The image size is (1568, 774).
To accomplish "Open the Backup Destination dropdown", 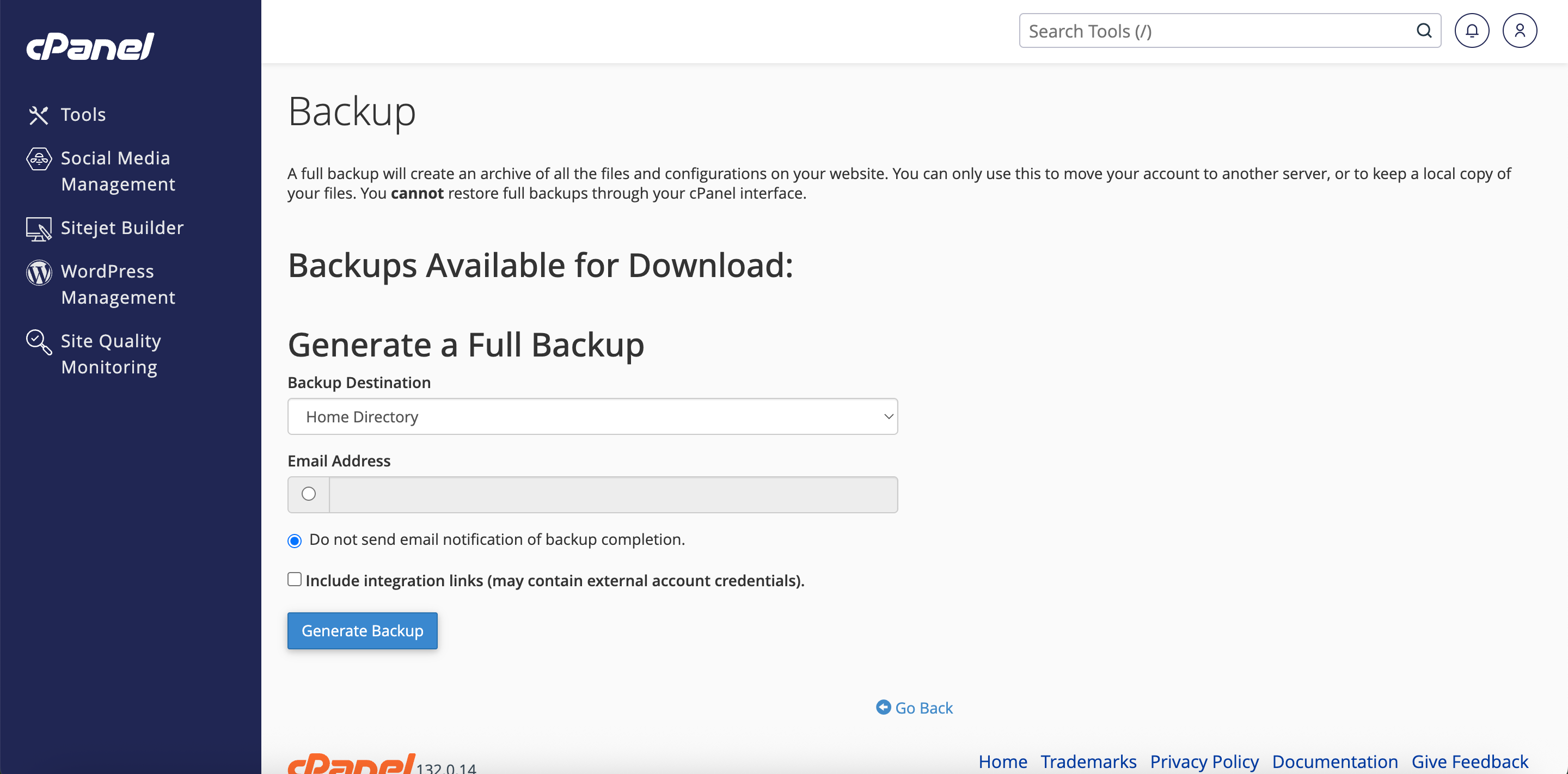I will [x=592, y=417].
